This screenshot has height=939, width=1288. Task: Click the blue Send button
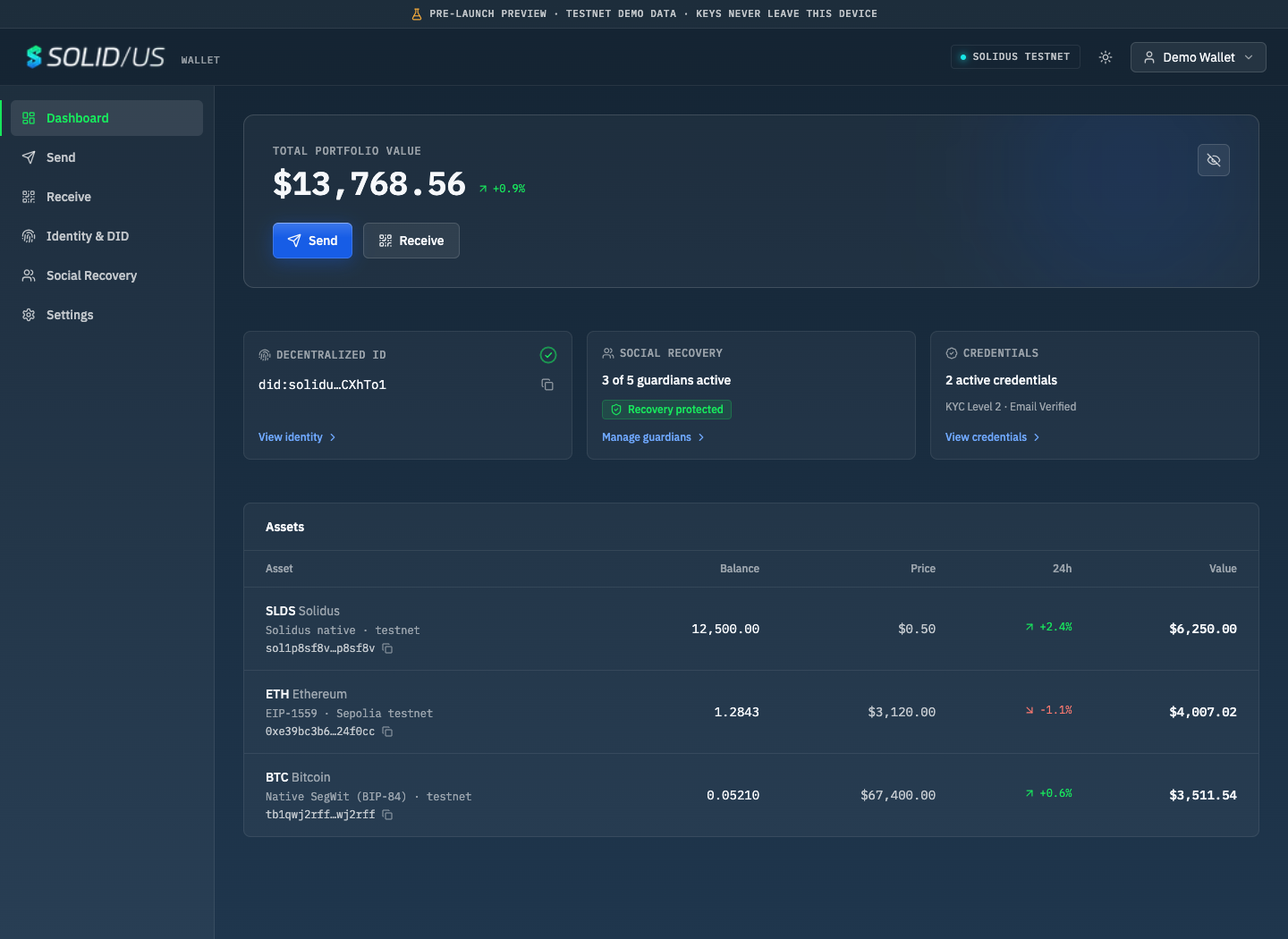[x=312, y=241]
